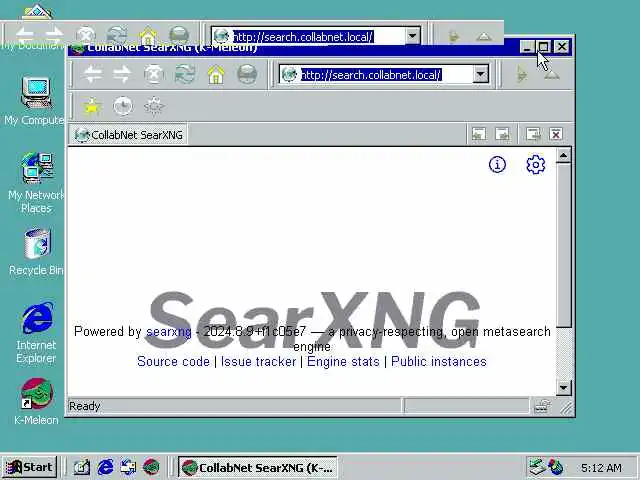Select the CollabNet SearXNG tab
Viewport: 640px width, 480px height.
tap(129, 135)
